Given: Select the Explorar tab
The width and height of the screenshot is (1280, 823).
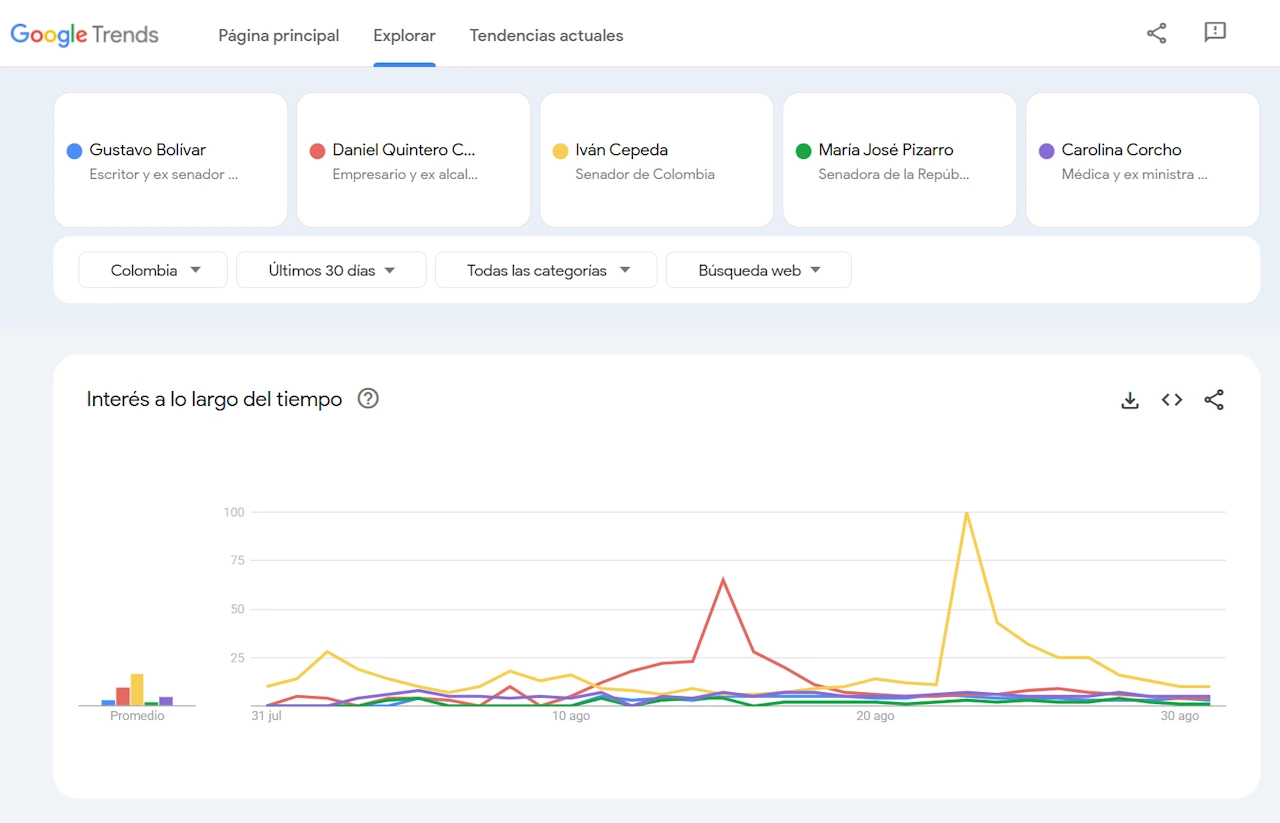Looking at the screenshot, I should 404,35.
